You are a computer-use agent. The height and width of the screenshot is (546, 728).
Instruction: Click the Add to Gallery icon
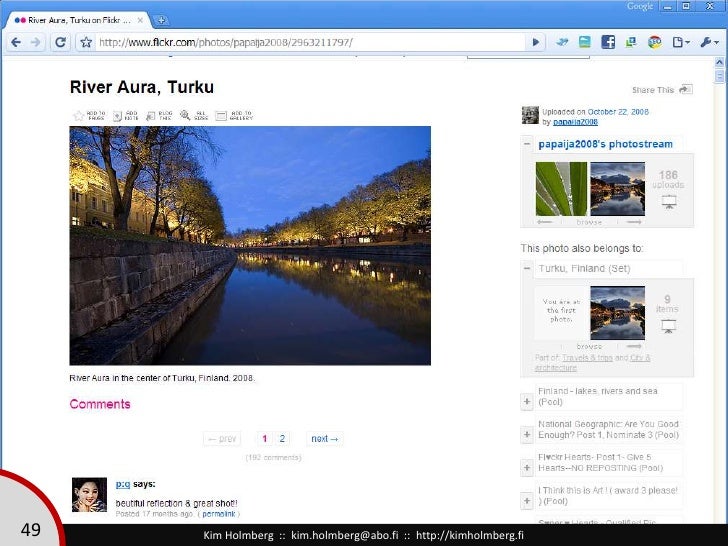click(220, 116)
